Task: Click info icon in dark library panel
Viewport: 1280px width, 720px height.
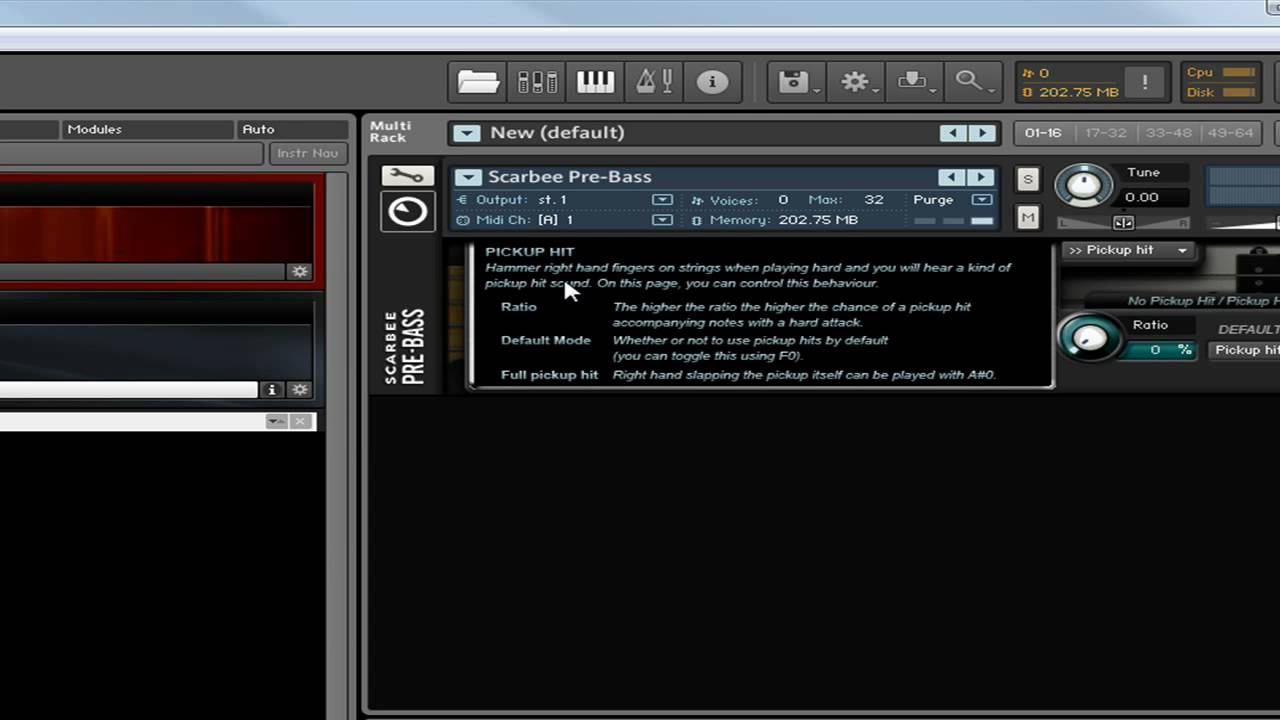Action: coord(272,389)
